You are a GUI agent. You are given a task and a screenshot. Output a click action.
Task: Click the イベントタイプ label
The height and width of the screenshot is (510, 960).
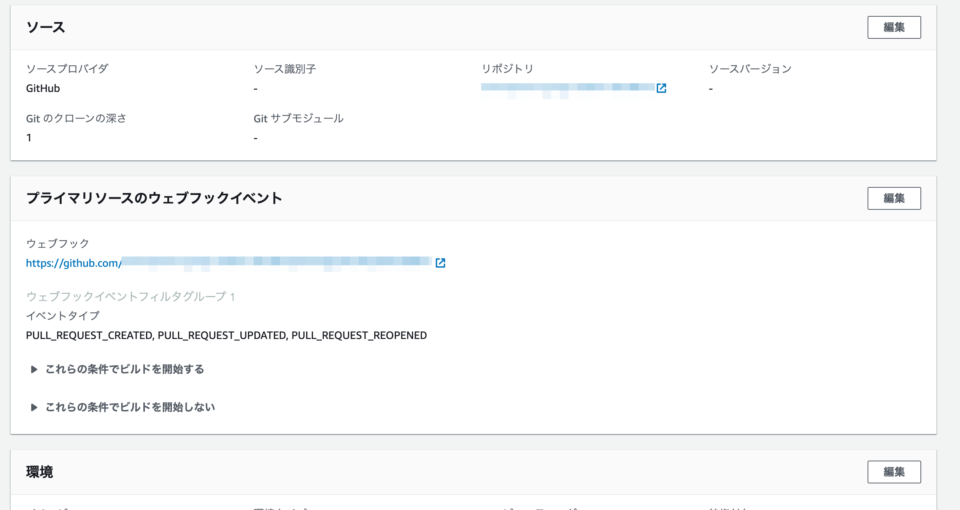[62, 316]
